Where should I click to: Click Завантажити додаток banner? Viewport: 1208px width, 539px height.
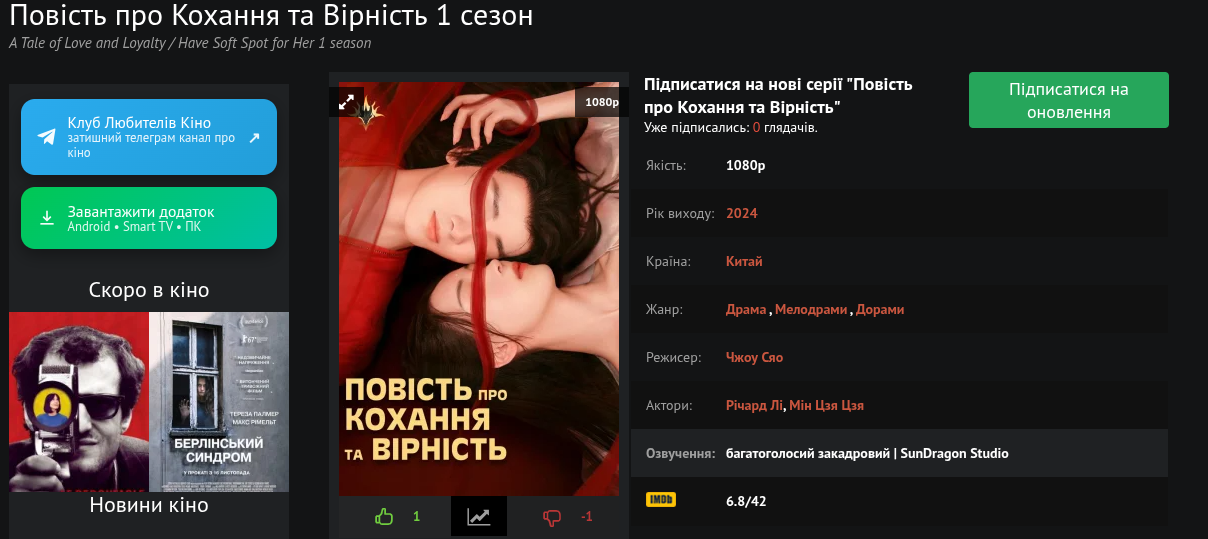149,218
